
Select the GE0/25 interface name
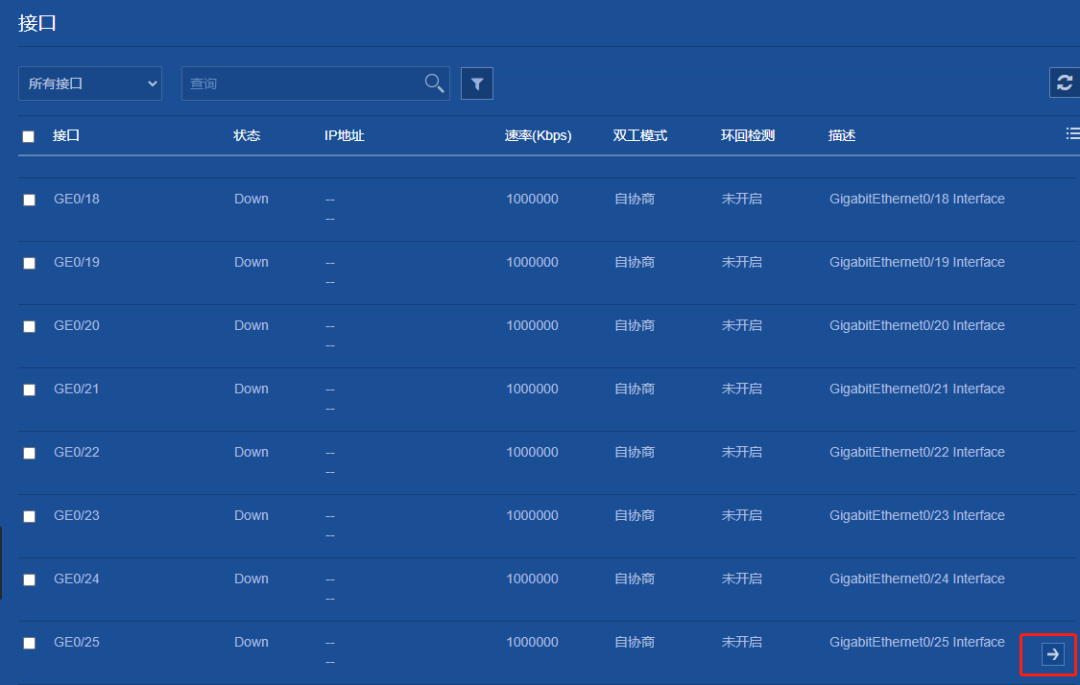[x=76, y=642]
